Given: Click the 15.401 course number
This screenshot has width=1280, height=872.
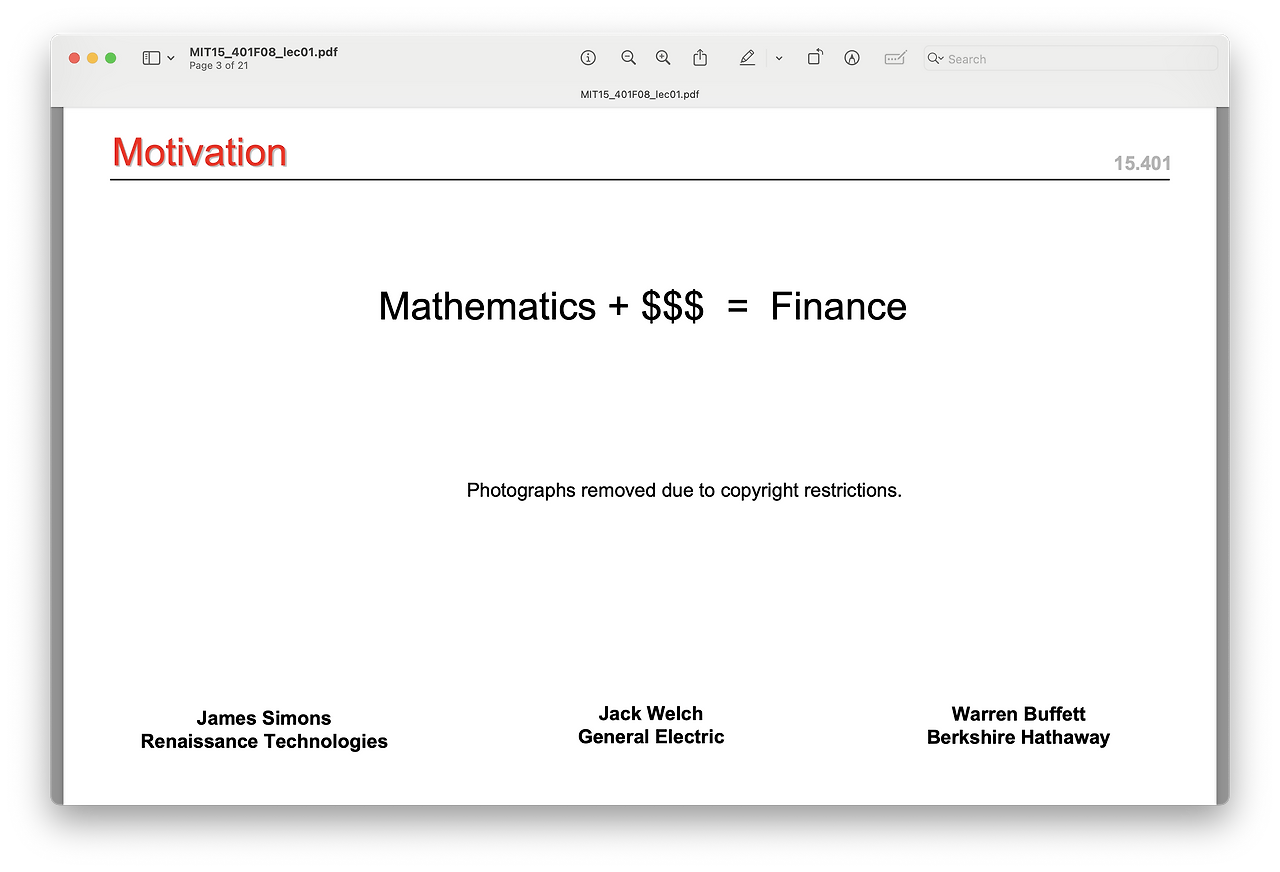Looking at the screenshot, I should [1142, 163].
